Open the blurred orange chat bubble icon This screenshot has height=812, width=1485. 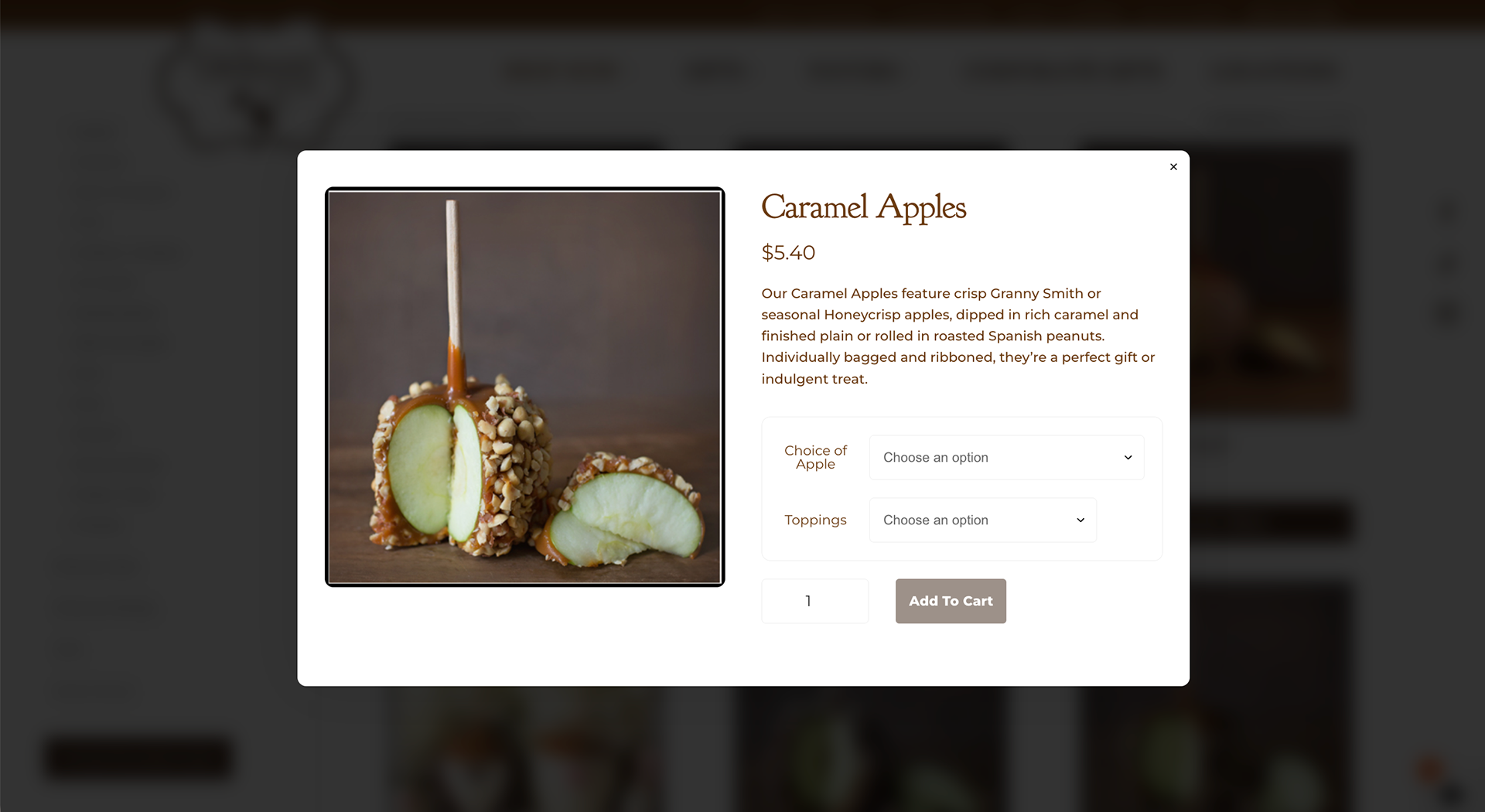(1431, 770)
